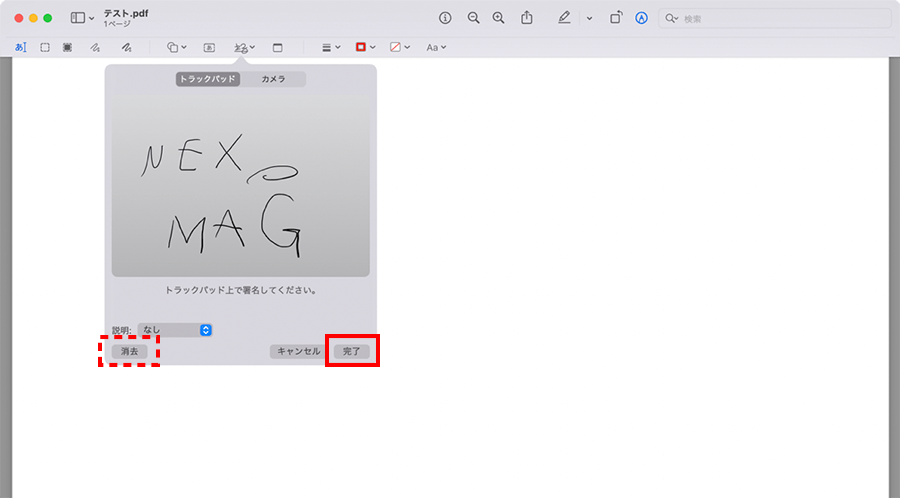900x498 pixels.
Task: Click 完了 to finish the signature
Action: (351, 351)
